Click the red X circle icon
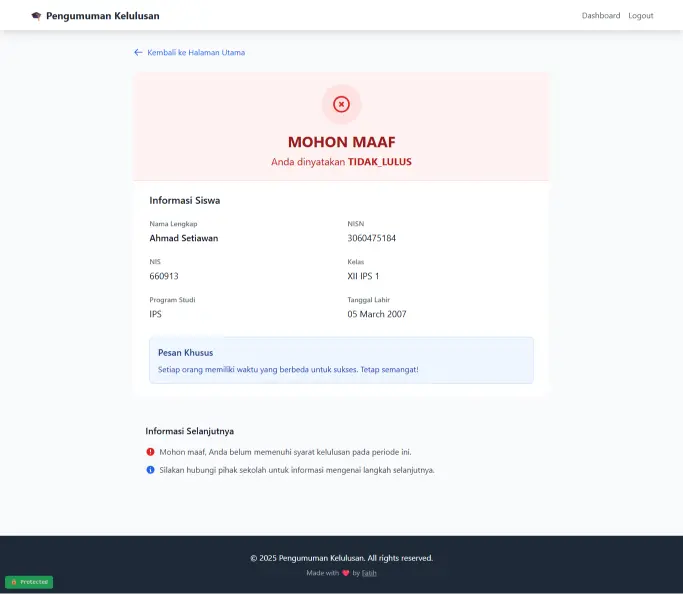The height and width of the screenshot is (594, 683). (x=341, y=104)
